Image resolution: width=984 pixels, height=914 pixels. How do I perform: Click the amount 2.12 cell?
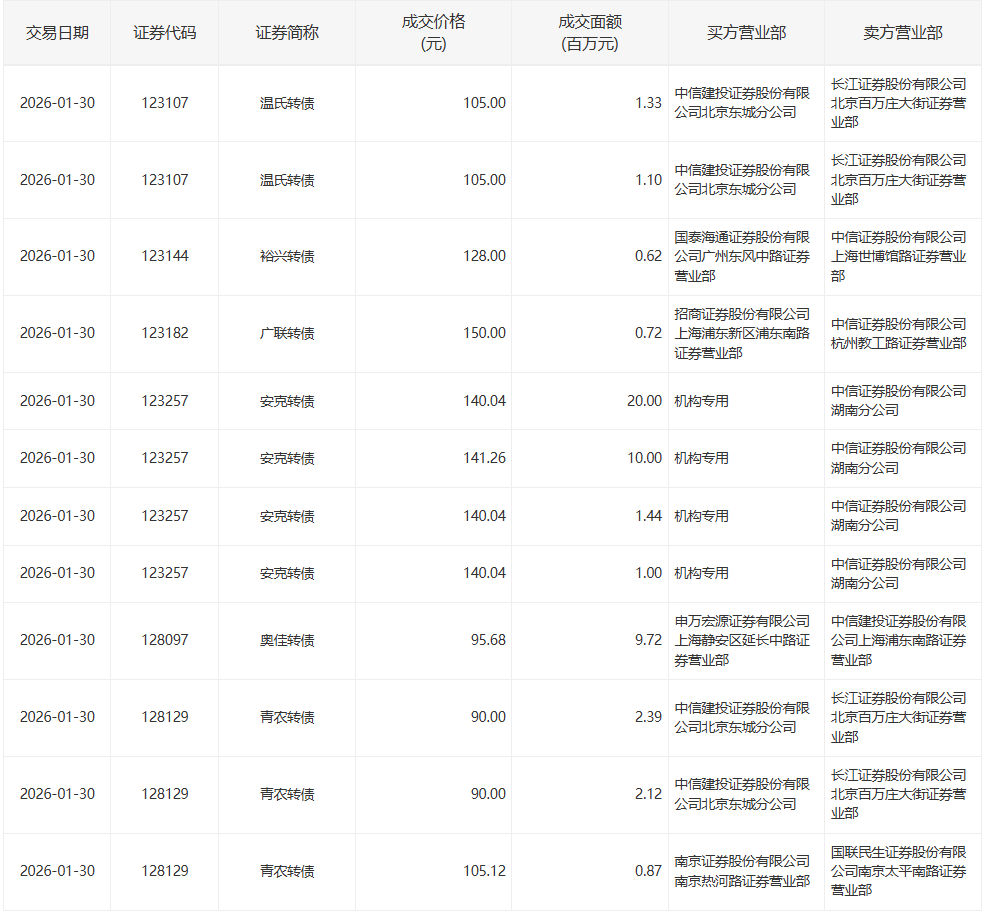(x=590, y=794)
